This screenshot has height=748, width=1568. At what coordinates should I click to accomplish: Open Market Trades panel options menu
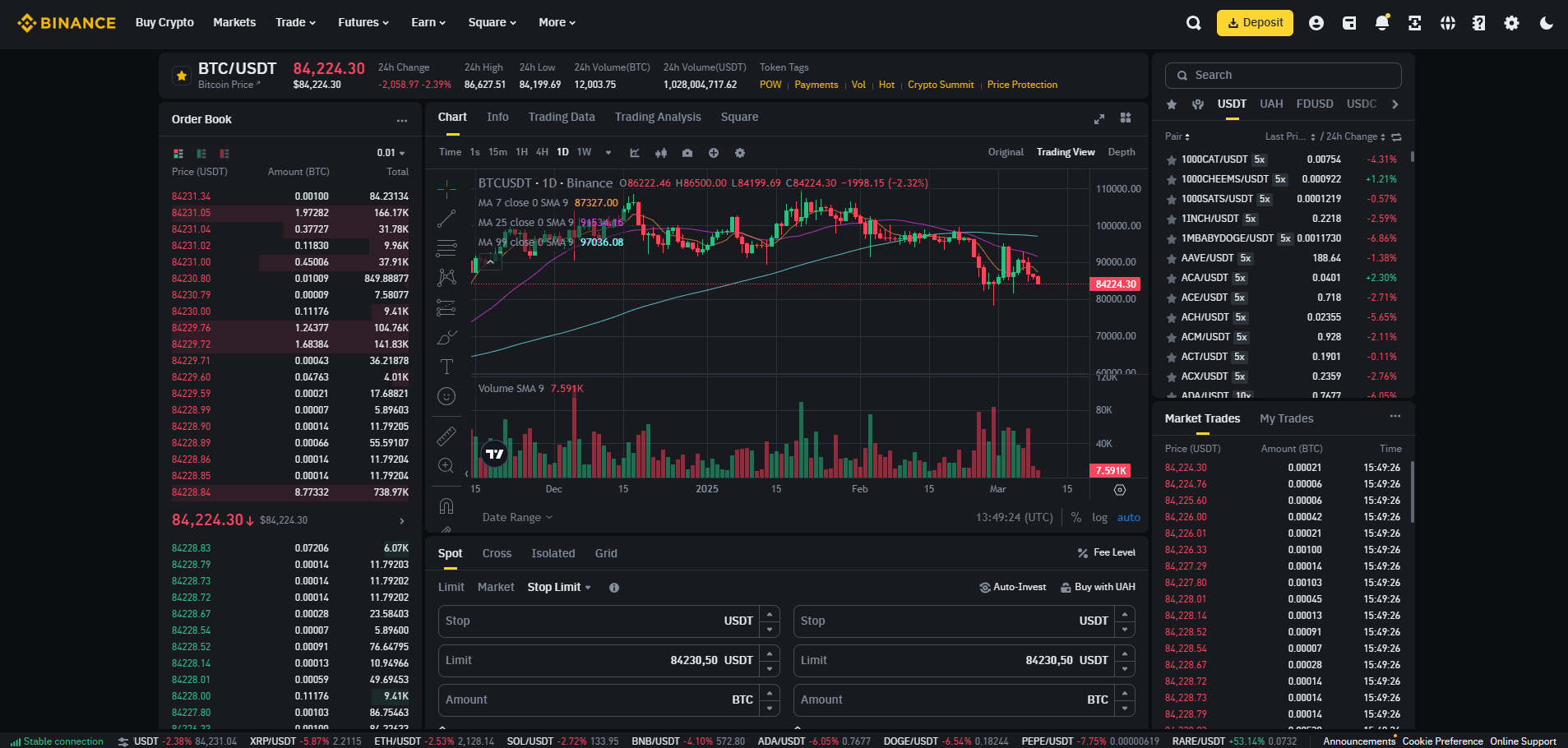point(1395,417)
